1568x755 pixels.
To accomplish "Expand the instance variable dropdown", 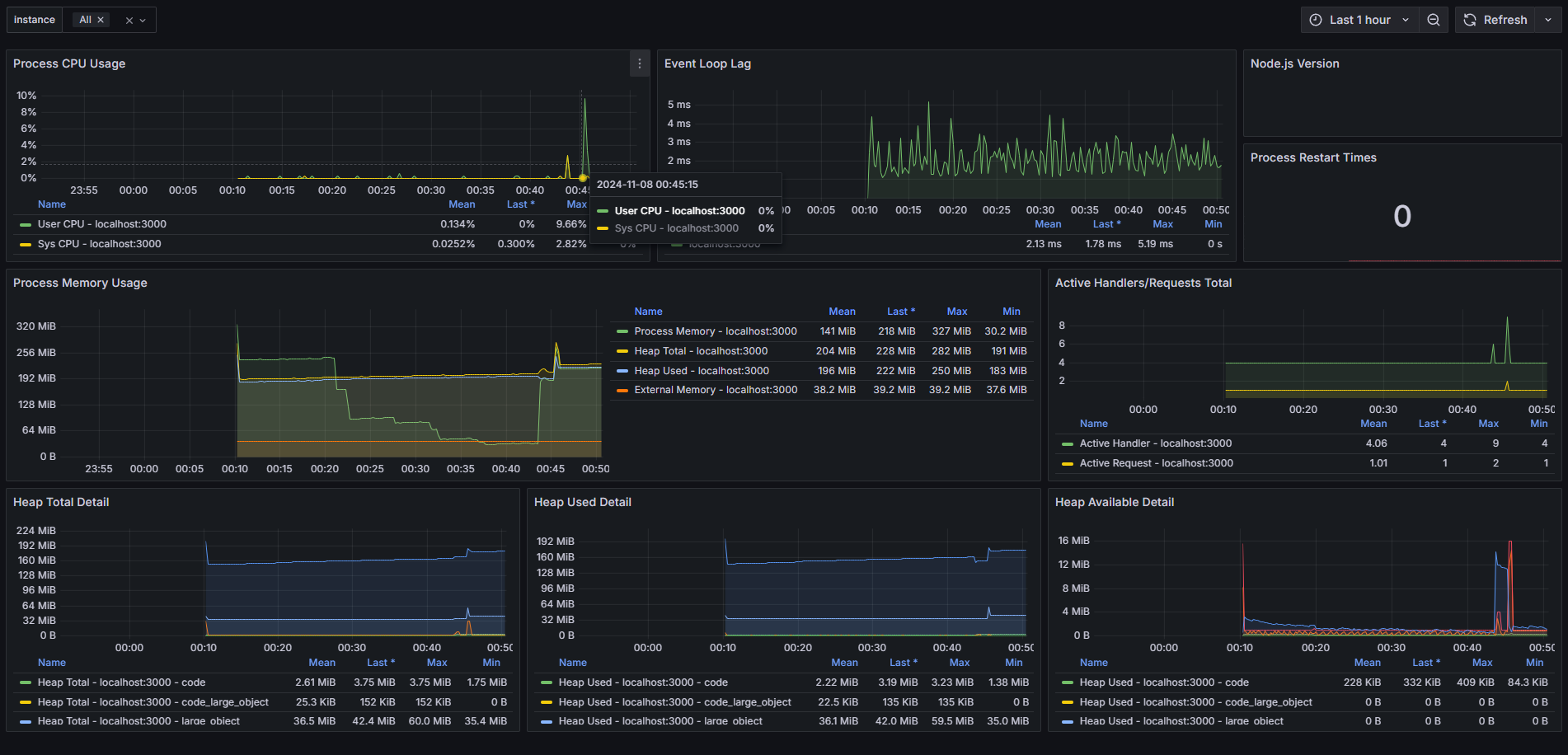I will click(143, 21).
